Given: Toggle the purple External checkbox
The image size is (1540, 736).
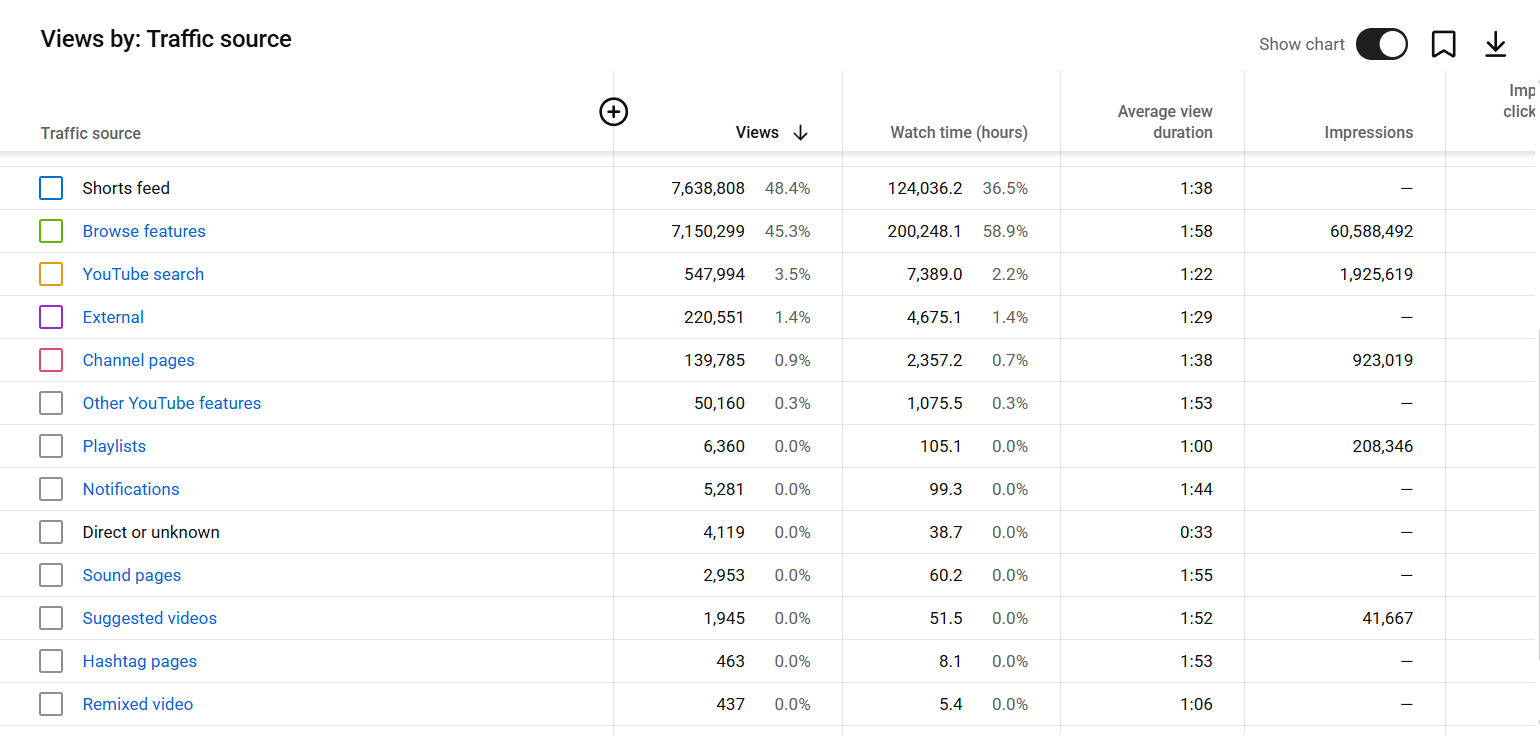Looking at the screenshot, I should click(51, 317).
